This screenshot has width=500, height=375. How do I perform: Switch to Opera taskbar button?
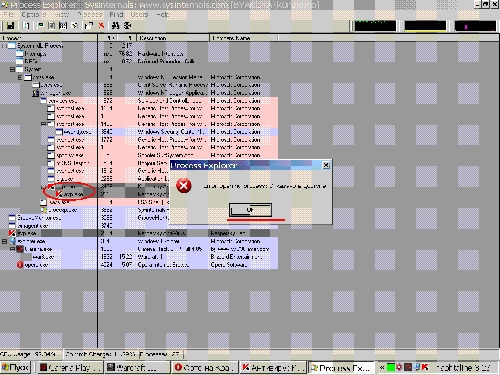tap(205, 368)
